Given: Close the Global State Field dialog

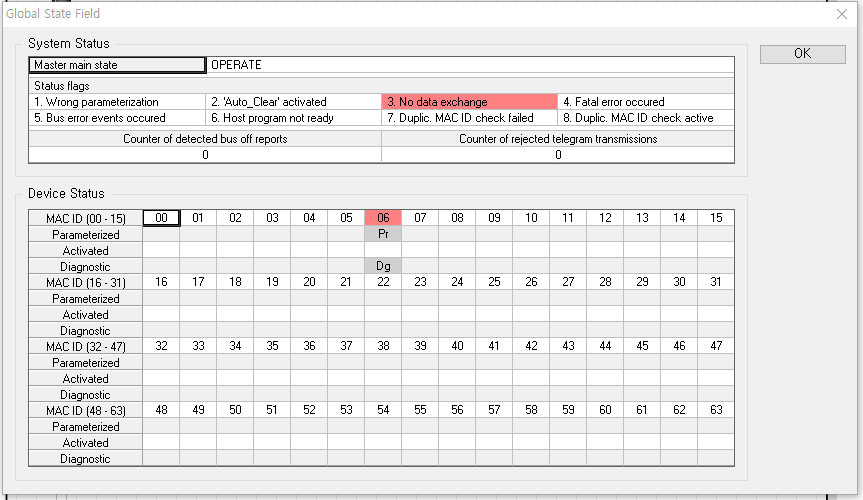Looking at the screenshot, I should pos(841,14).
